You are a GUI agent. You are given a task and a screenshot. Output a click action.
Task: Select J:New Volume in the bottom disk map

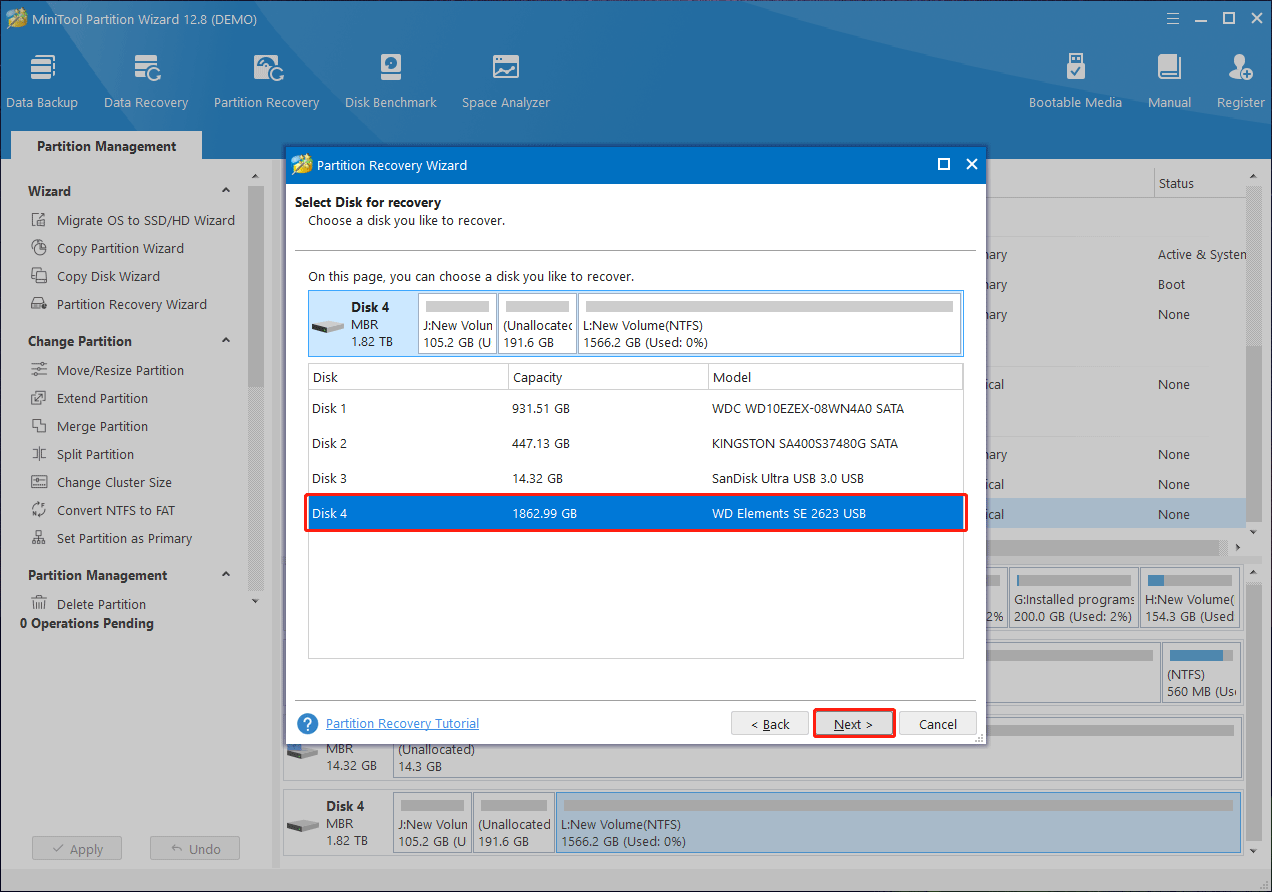[x=432, y=824]
